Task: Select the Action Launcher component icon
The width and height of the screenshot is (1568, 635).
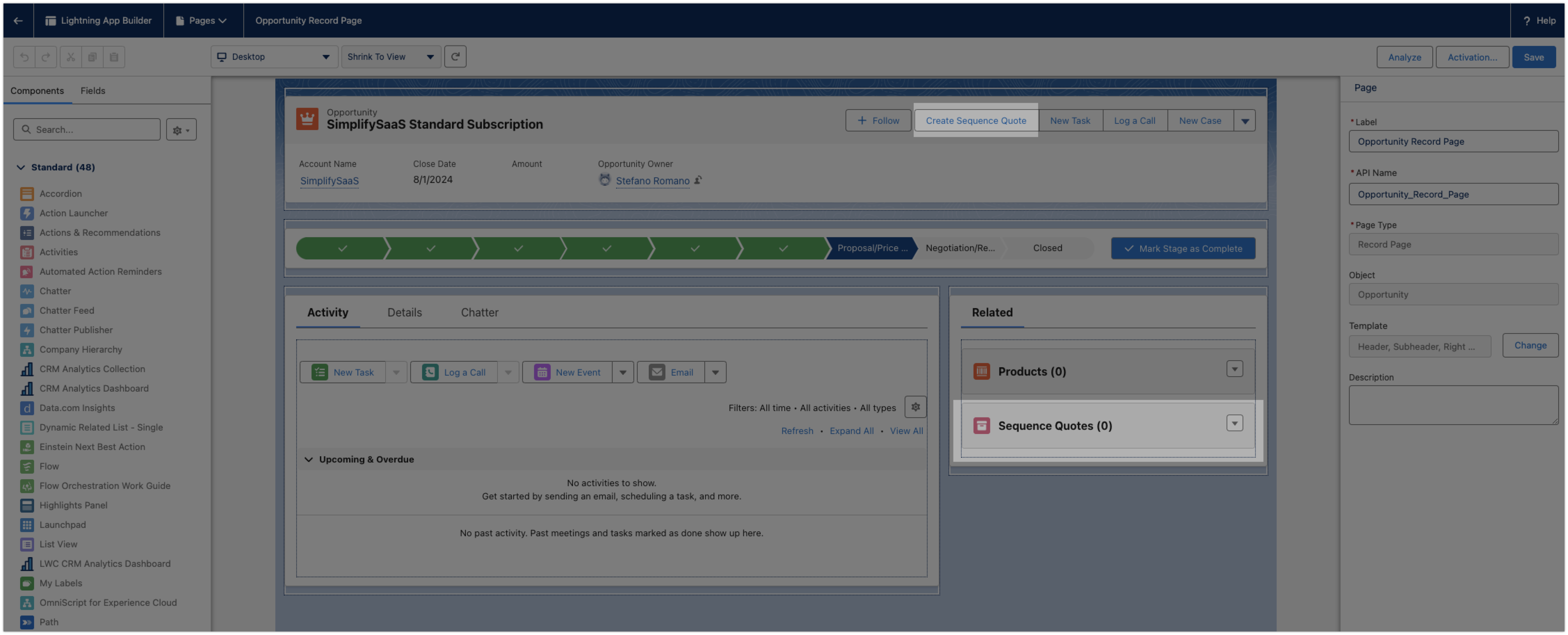Action: pos(27,213)
